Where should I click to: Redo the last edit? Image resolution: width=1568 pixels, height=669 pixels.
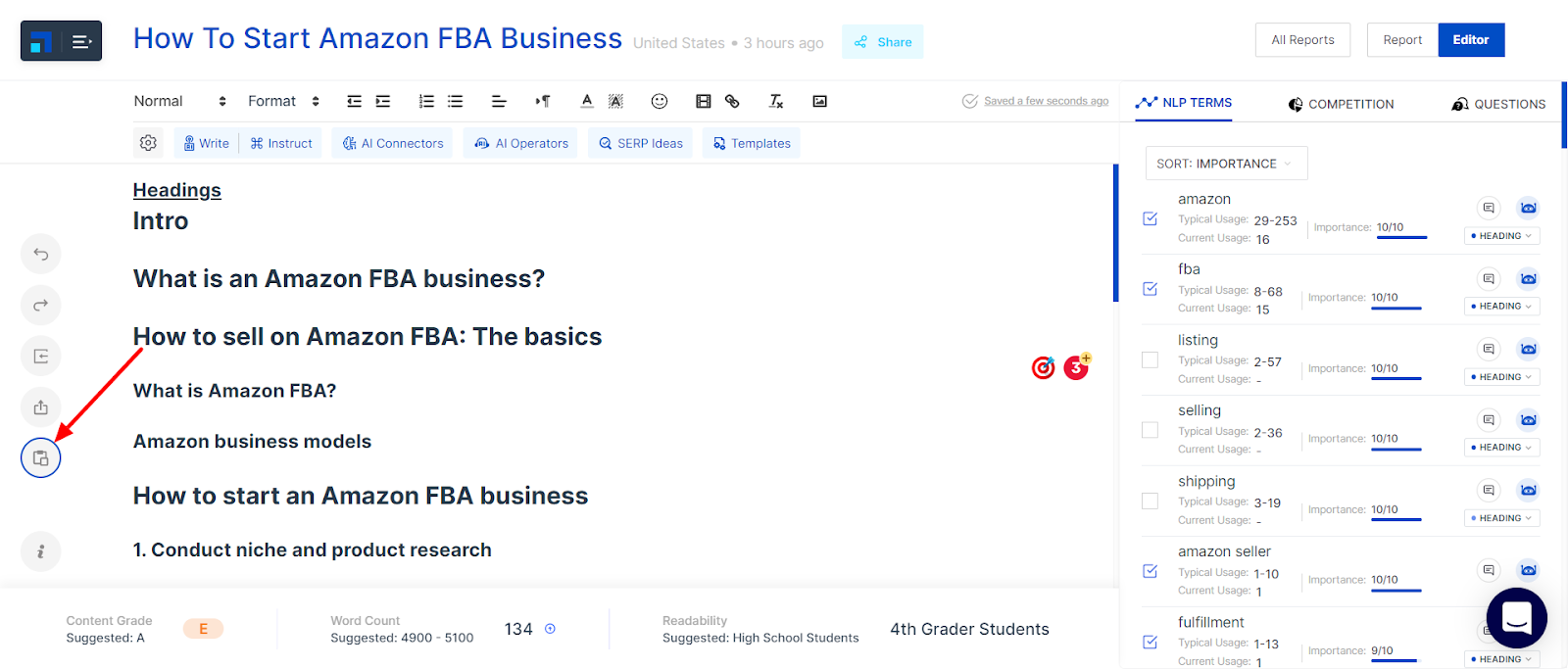[x=41, y=306]
